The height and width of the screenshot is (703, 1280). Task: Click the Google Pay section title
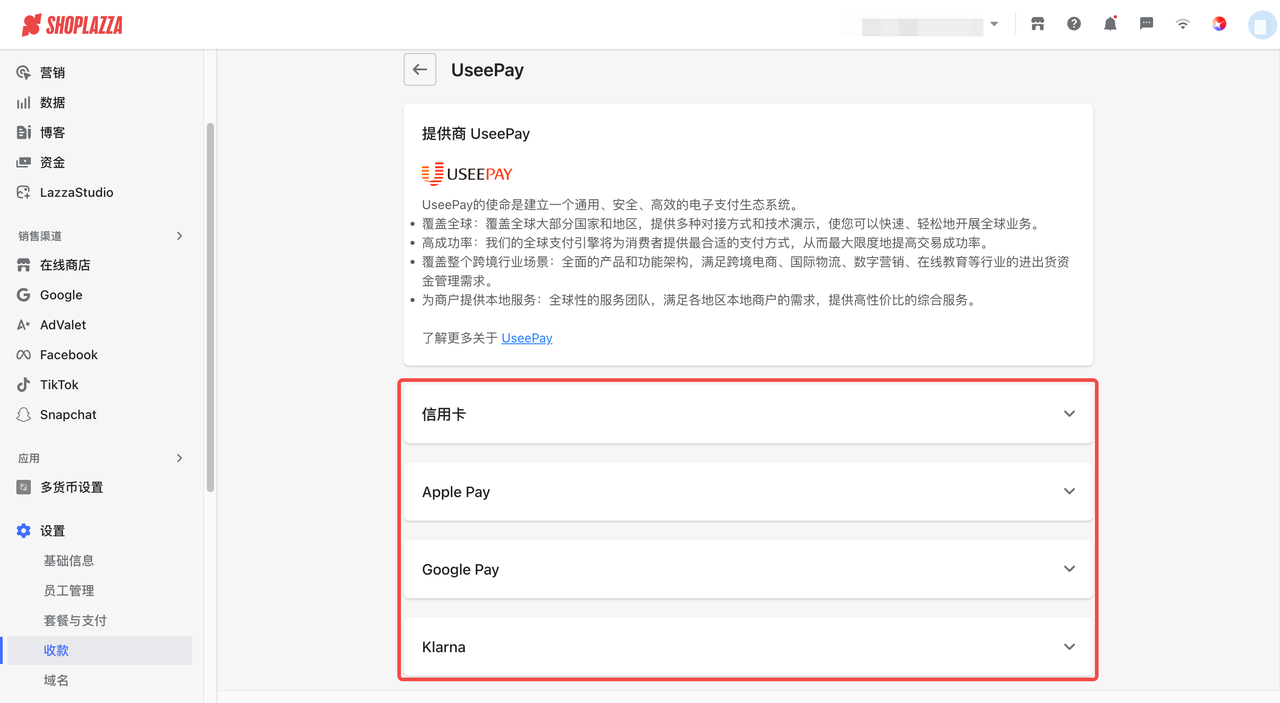tap(460, 569)
